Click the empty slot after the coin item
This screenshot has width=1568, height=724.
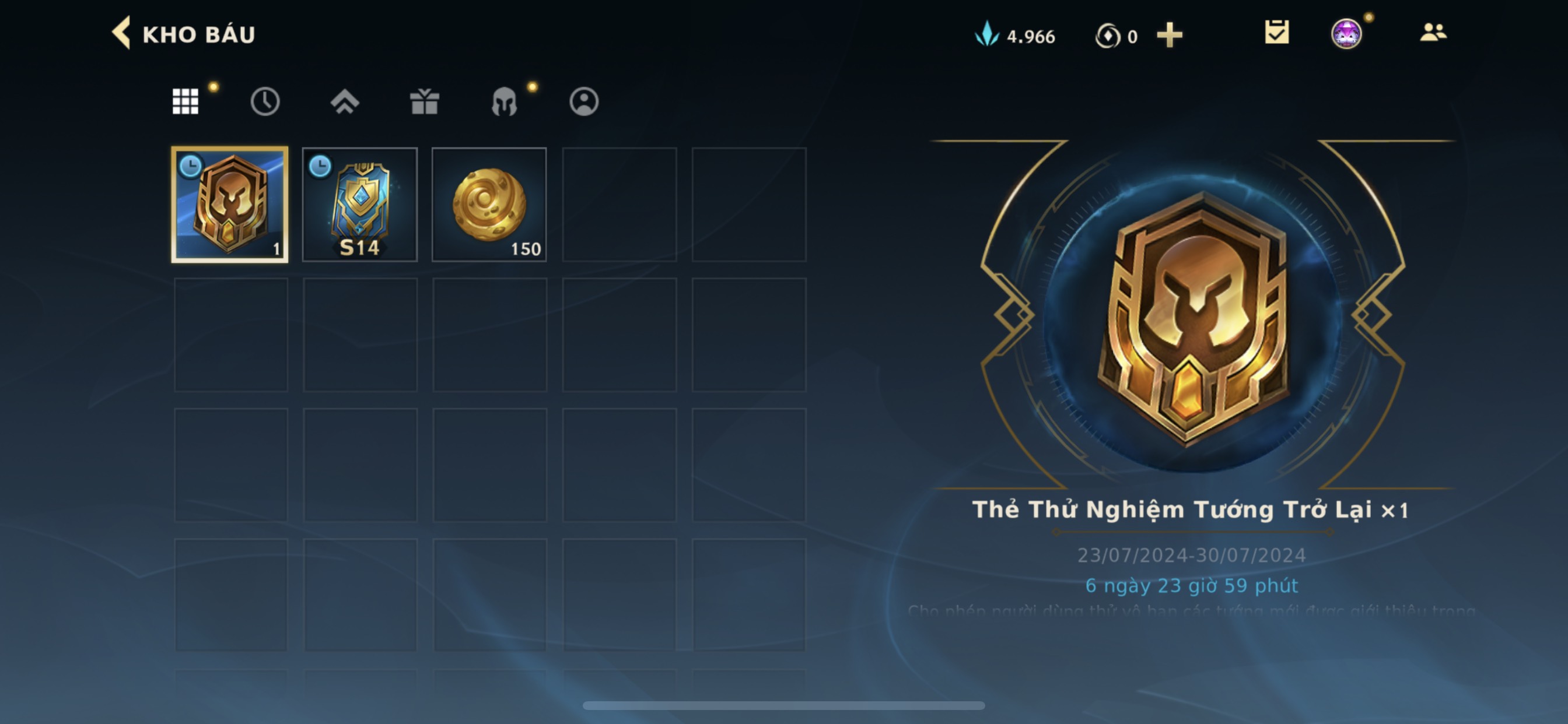click(x=619, y=205)
